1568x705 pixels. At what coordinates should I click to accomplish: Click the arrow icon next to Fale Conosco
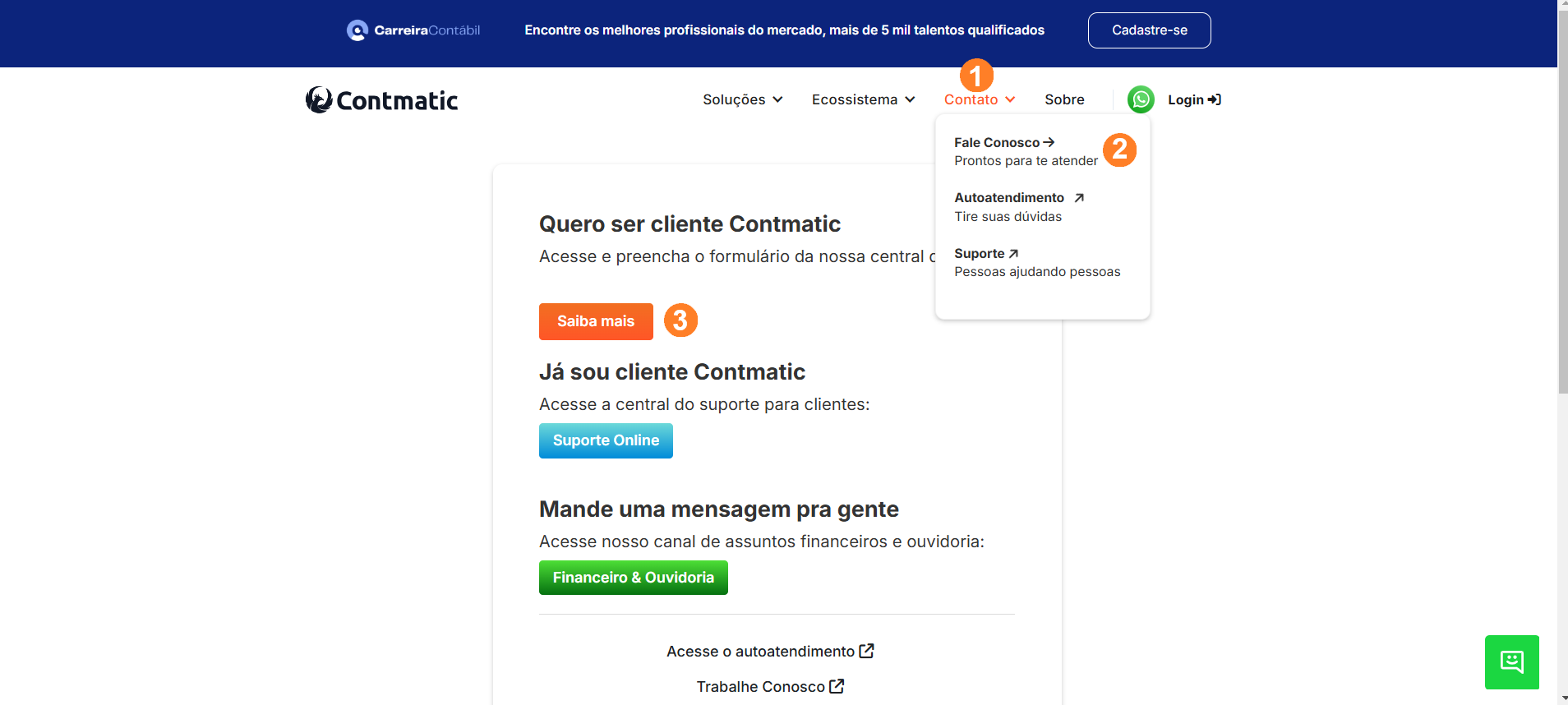click(1049, 142)
